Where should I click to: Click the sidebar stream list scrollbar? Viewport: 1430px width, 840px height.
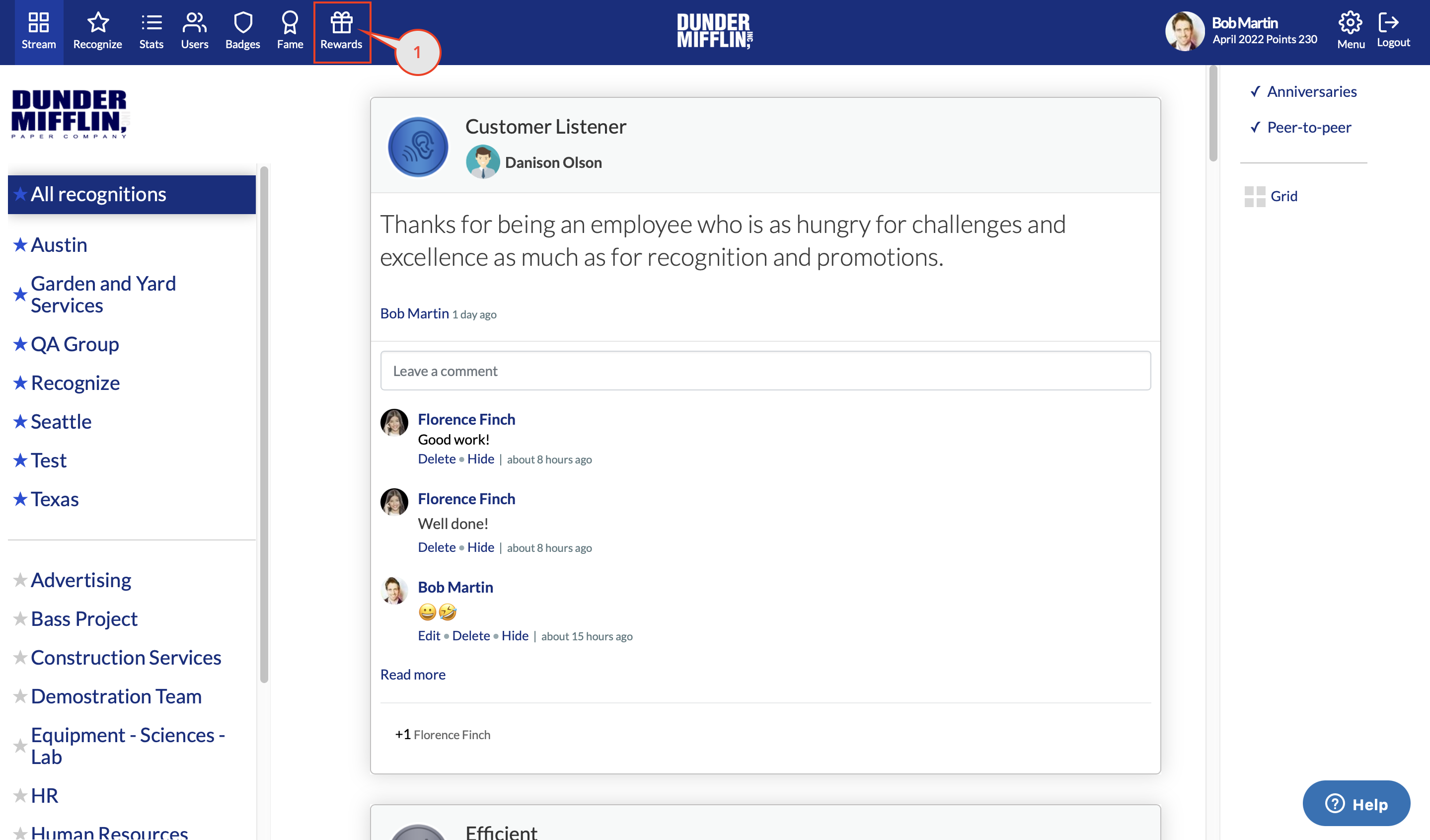(x=264, y=425)
